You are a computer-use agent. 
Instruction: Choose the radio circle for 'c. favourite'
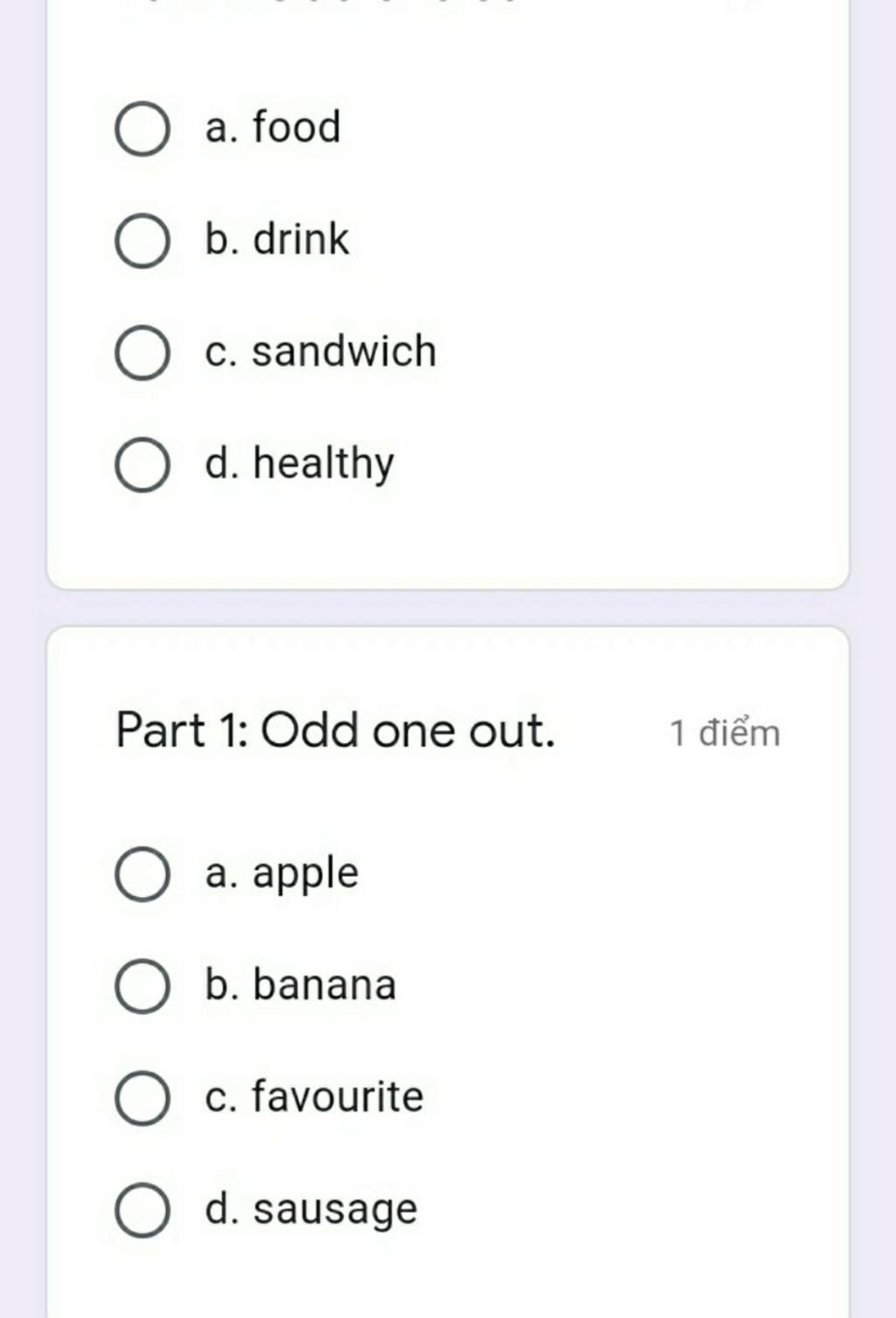point(142,1097)
